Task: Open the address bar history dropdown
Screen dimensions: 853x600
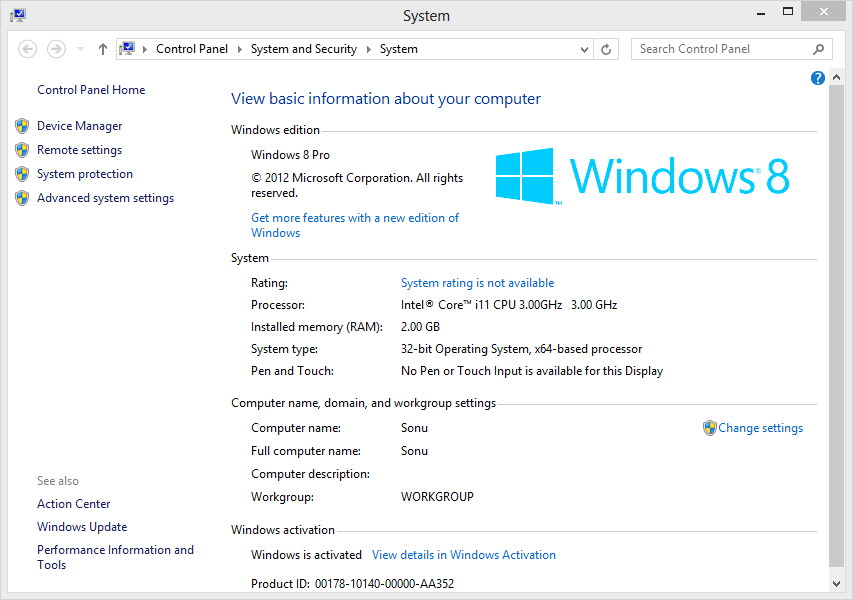Action: point(583,48)
